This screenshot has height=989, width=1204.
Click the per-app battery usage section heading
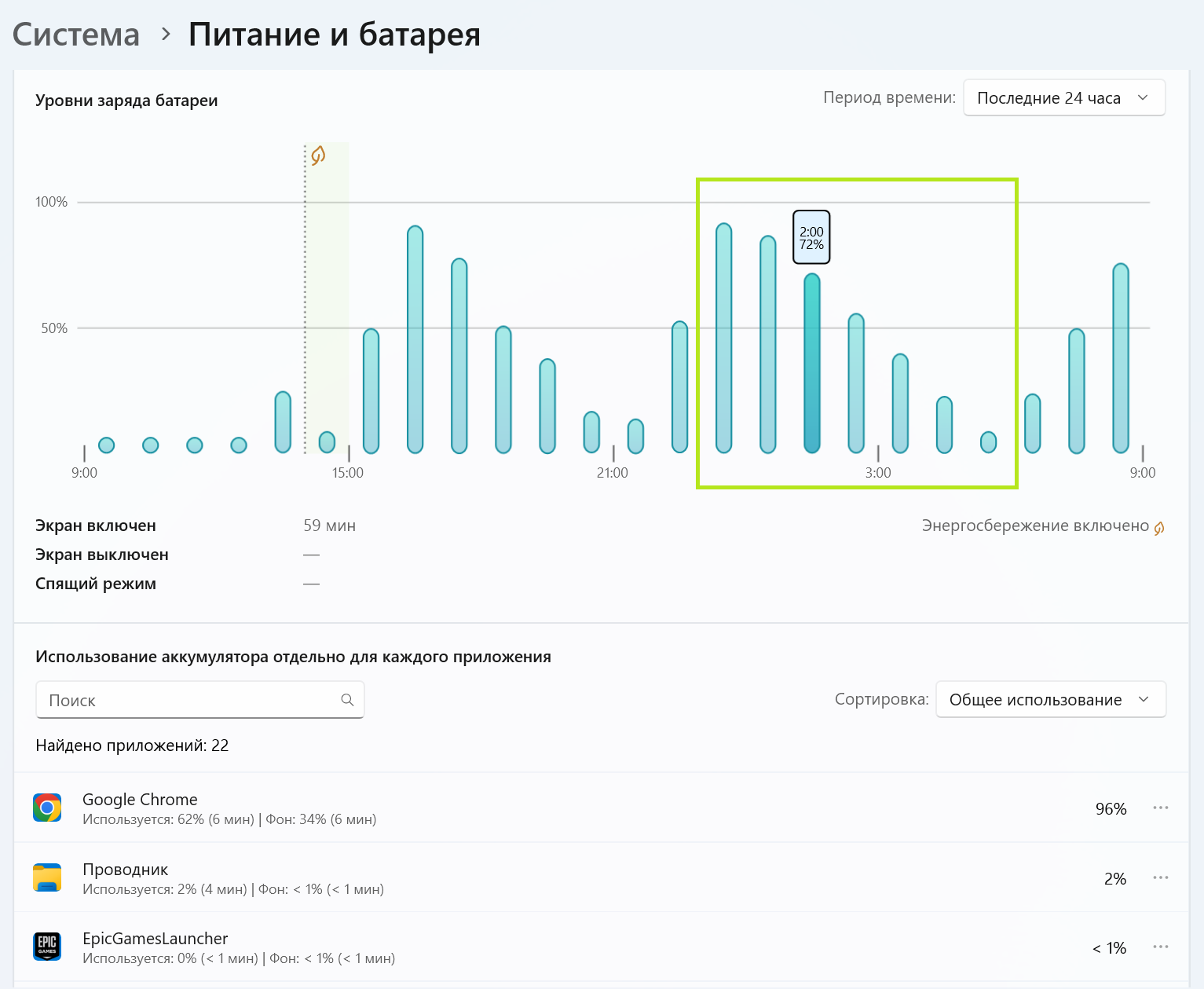coord(293,657)
